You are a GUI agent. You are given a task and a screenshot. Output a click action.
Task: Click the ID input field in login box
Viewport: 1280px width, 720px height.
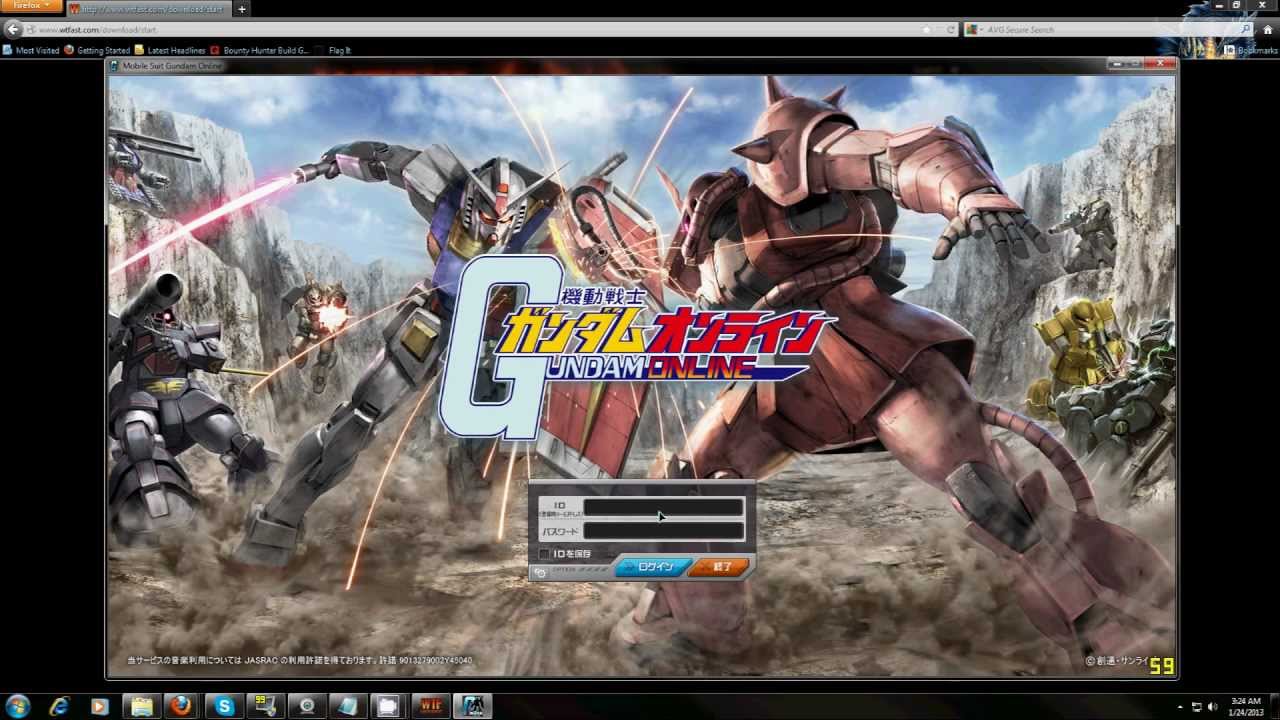click(x=663, y=508)
